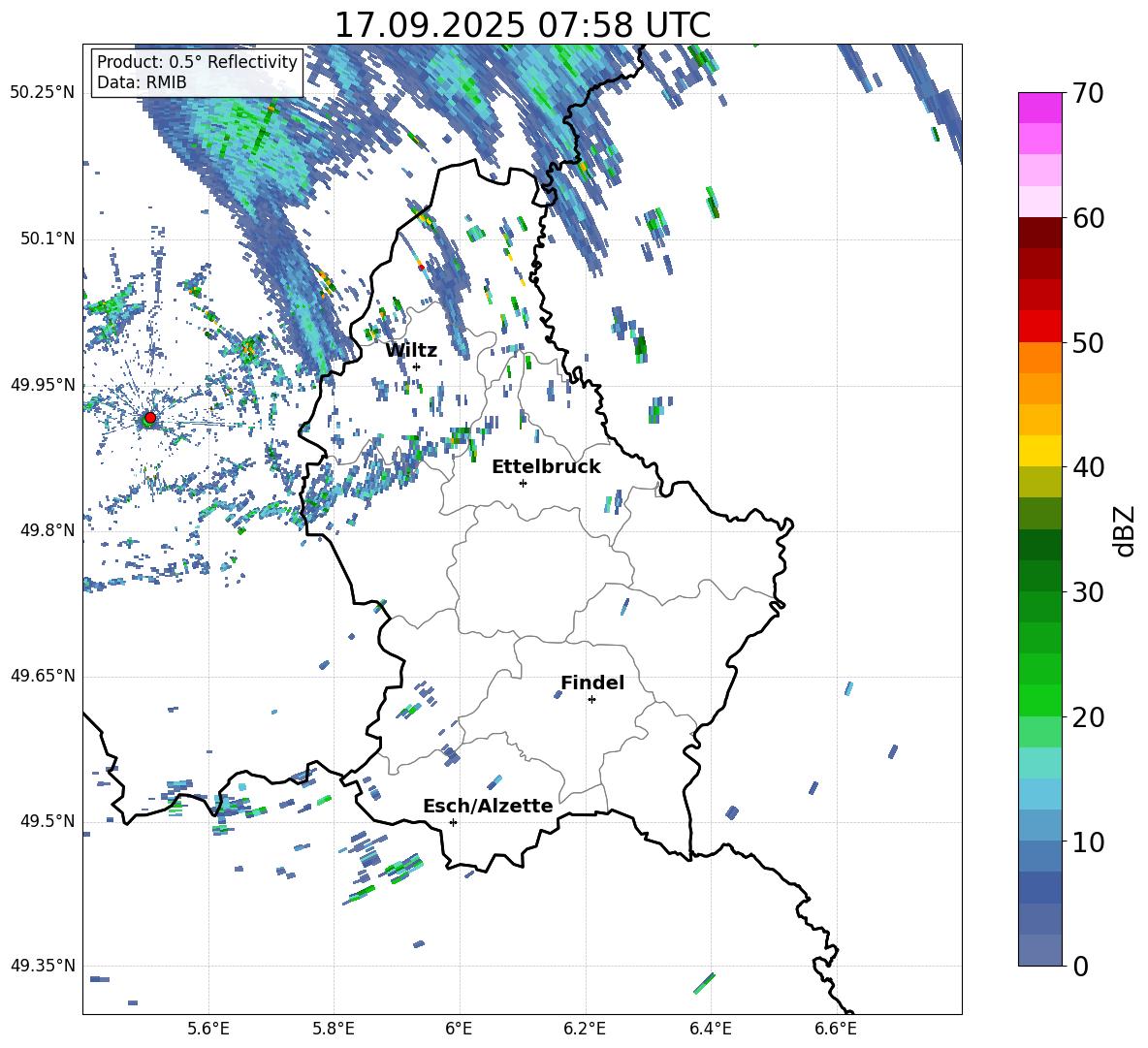Click the cross marker below Esch/Alzette
This screenshot has height=1048, width=1148.
click(x=453, y=822)
